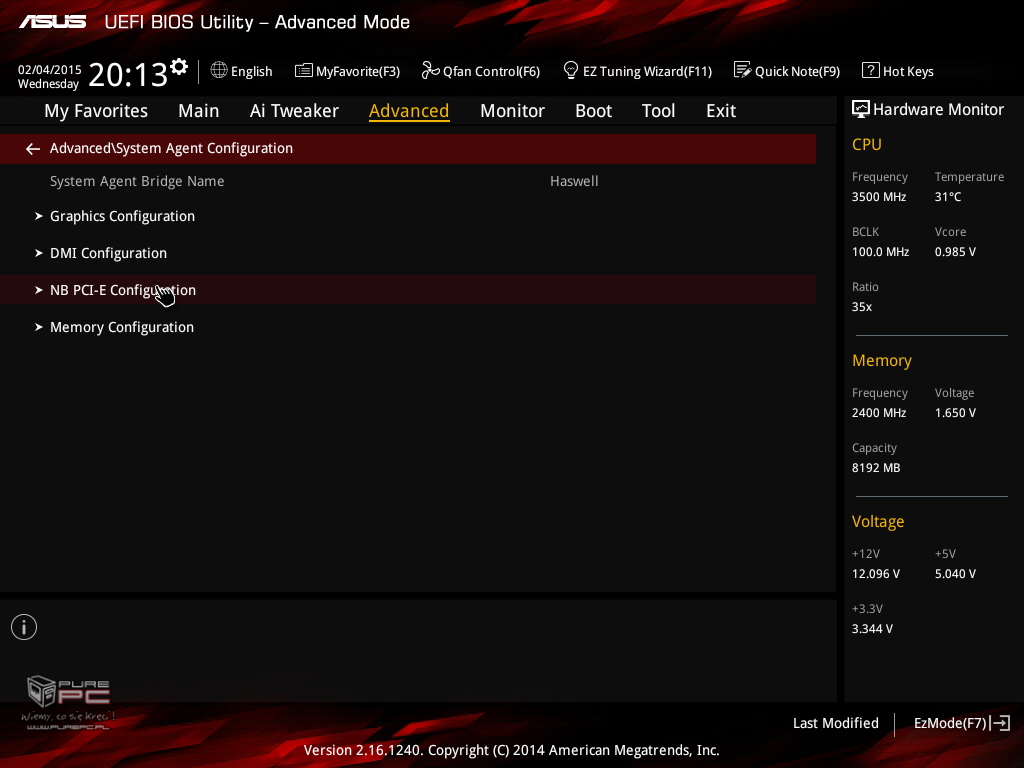This screenshot has height=768, width=1024.
Task: Click the Hardware Monitor title
Action: point(938,110)
